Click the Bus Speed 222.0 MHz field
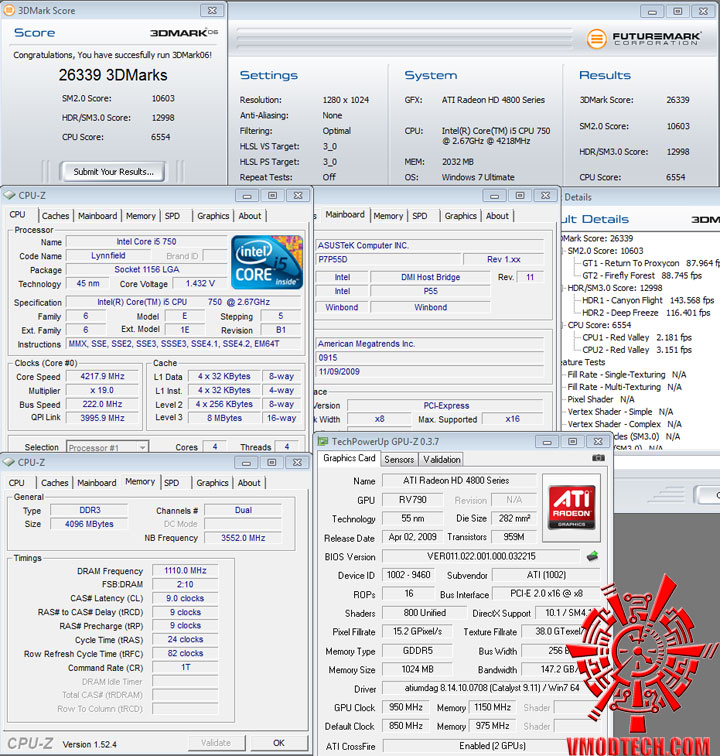The width and height of the screenshot is (720, 756). coord(102,405)
